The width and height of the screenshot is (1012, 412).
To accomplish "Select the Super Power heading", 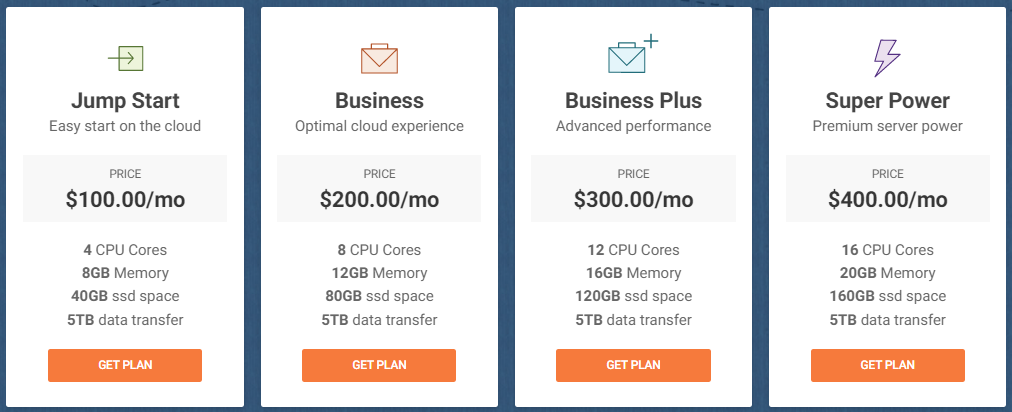I will click(x=887, y=101).
